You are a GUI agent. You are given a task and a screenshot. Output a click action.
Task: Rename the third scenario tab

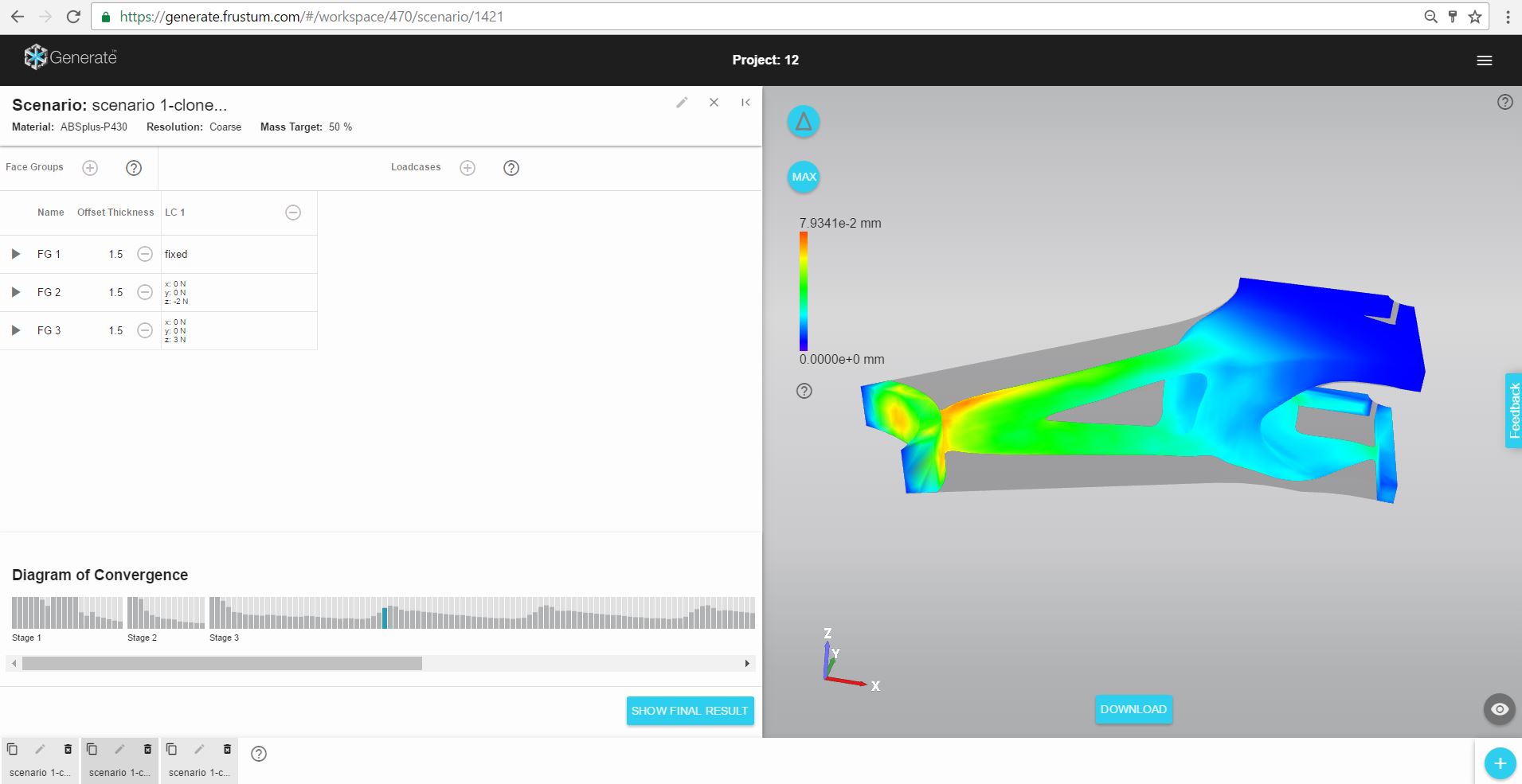point(199,749)
